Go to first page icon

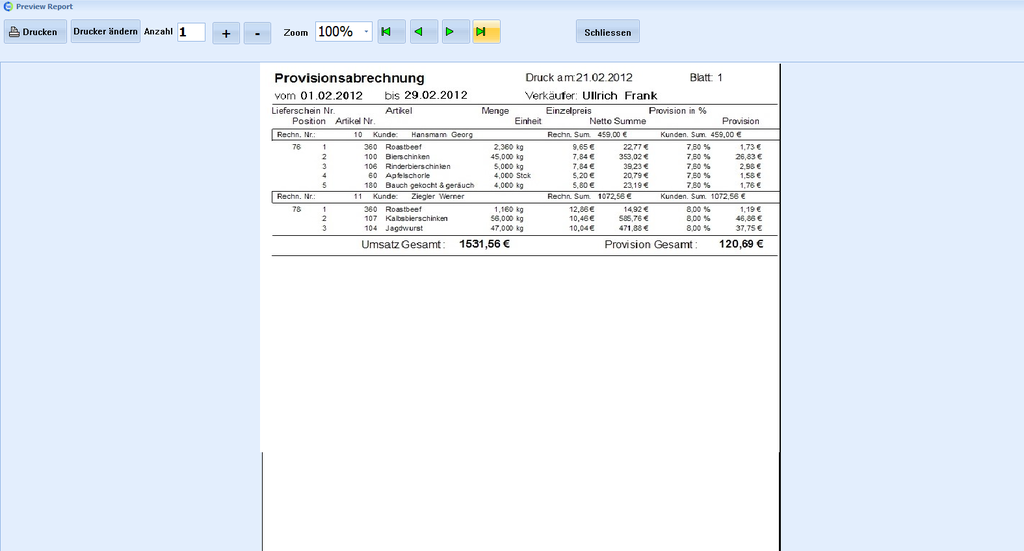click(392, 31)
